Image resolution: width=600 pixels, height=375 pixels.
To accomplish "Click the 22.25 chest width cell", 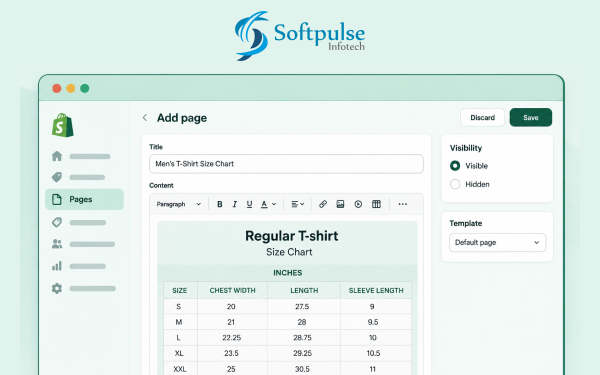I will click(232, 338).
